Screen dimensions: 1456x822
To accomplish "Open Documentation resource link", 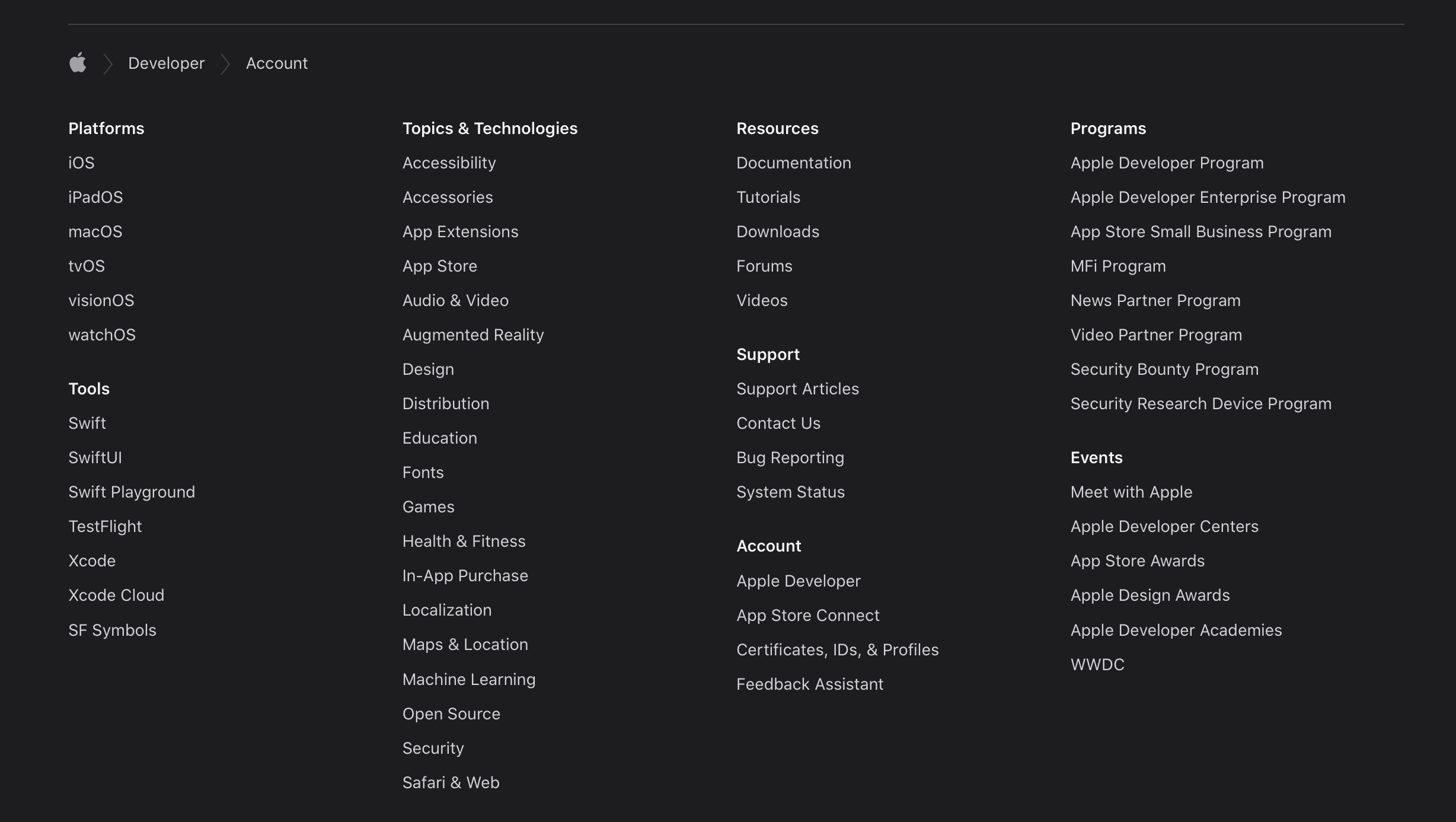I will tap(794, 163).
